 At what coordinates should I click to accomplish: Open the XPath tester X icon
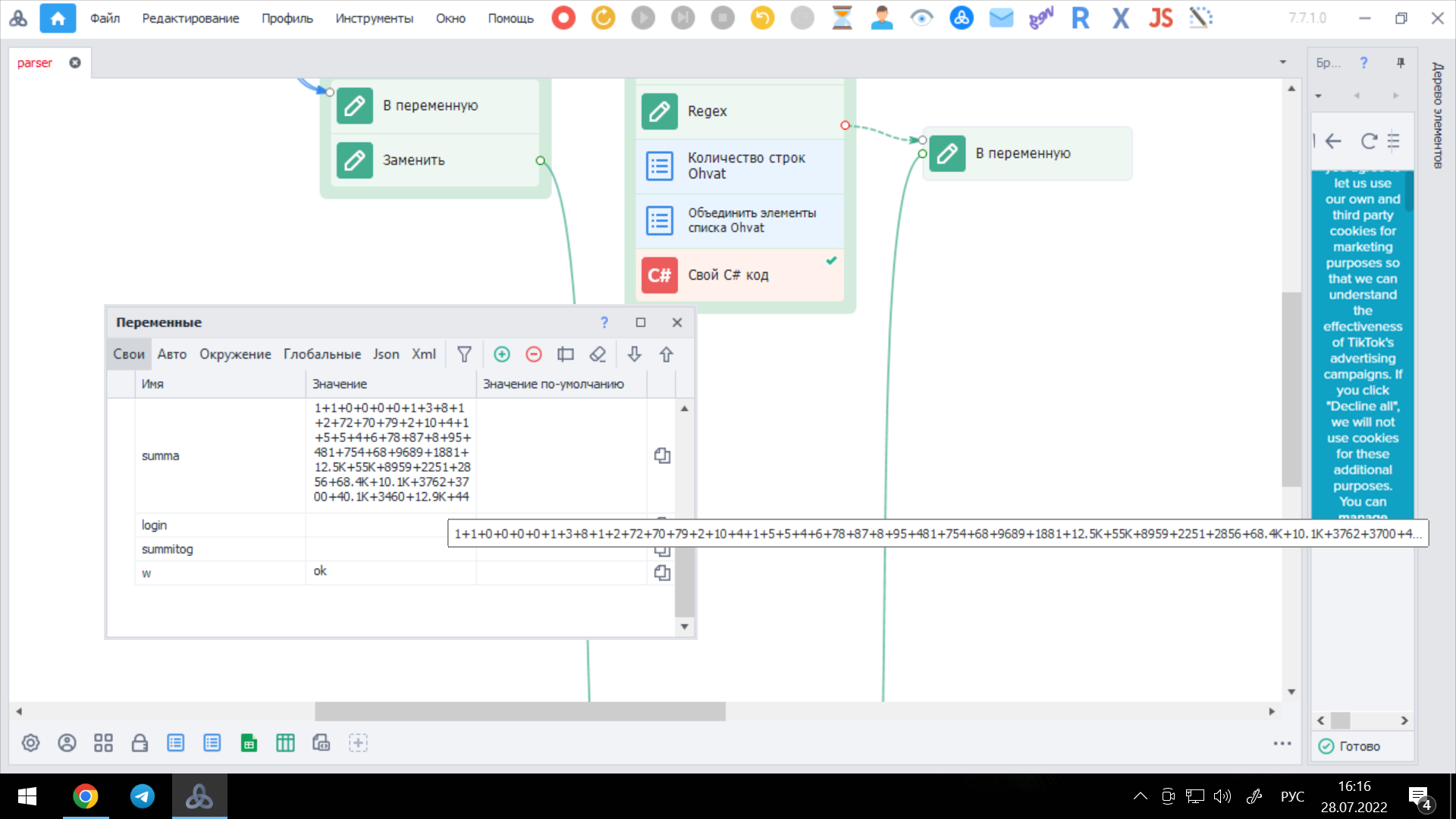[x=1121, y=17]
